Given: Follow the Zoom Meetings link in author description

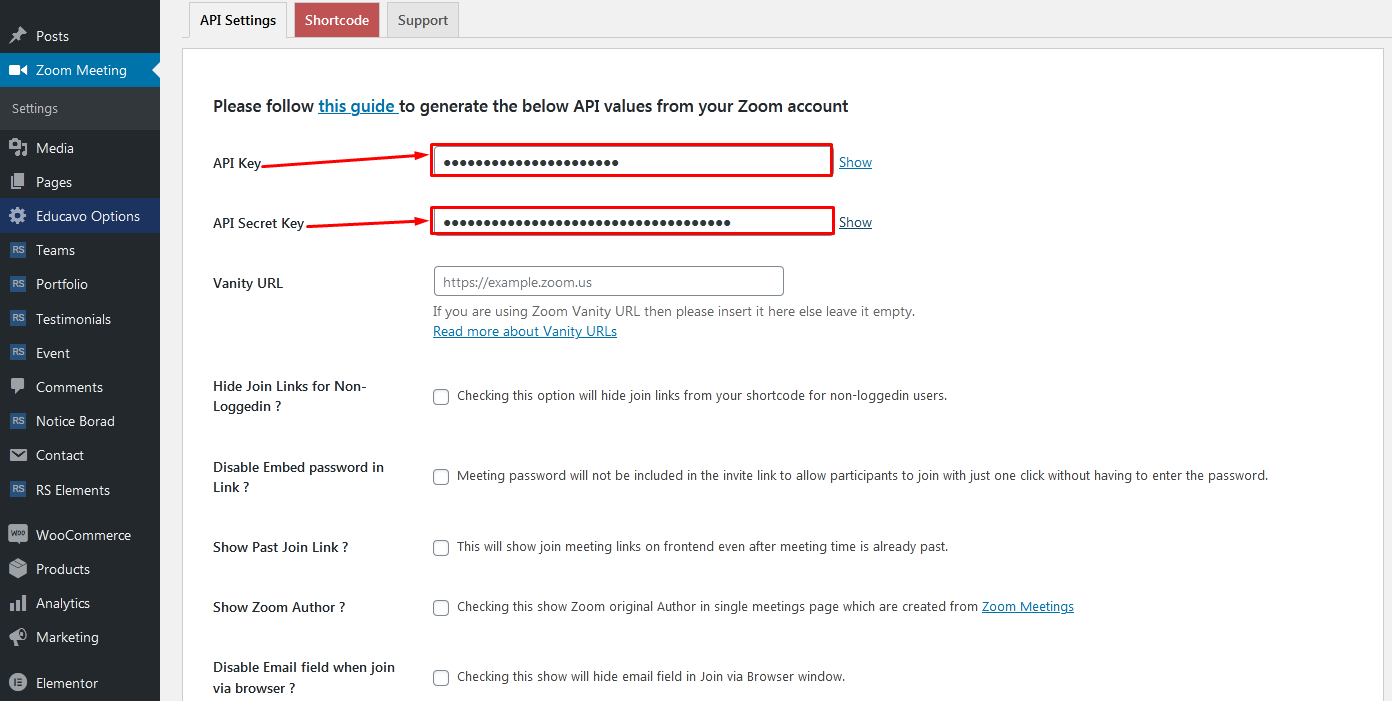Looking at the screenshot, I should (x=1028, y=606).
